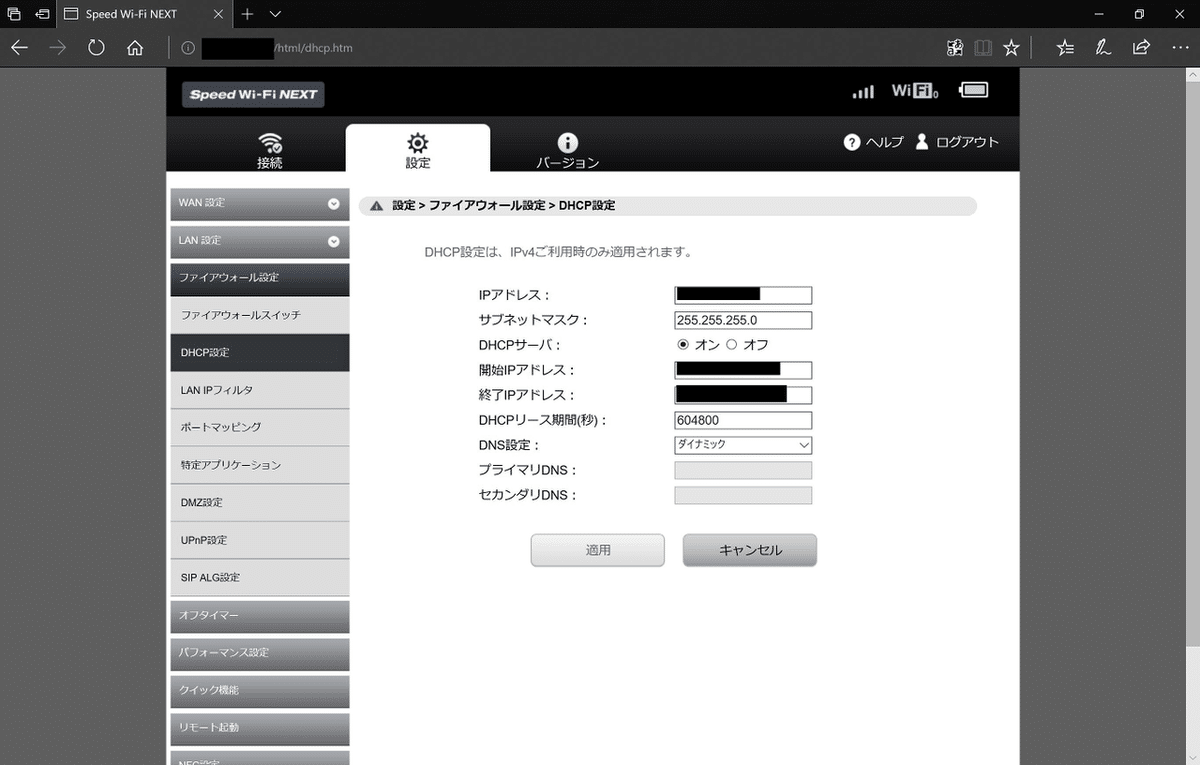The width and height of the screenshot is (1200, 765).
Task: Click the プライマリDNS field
Action: (743, 470)
